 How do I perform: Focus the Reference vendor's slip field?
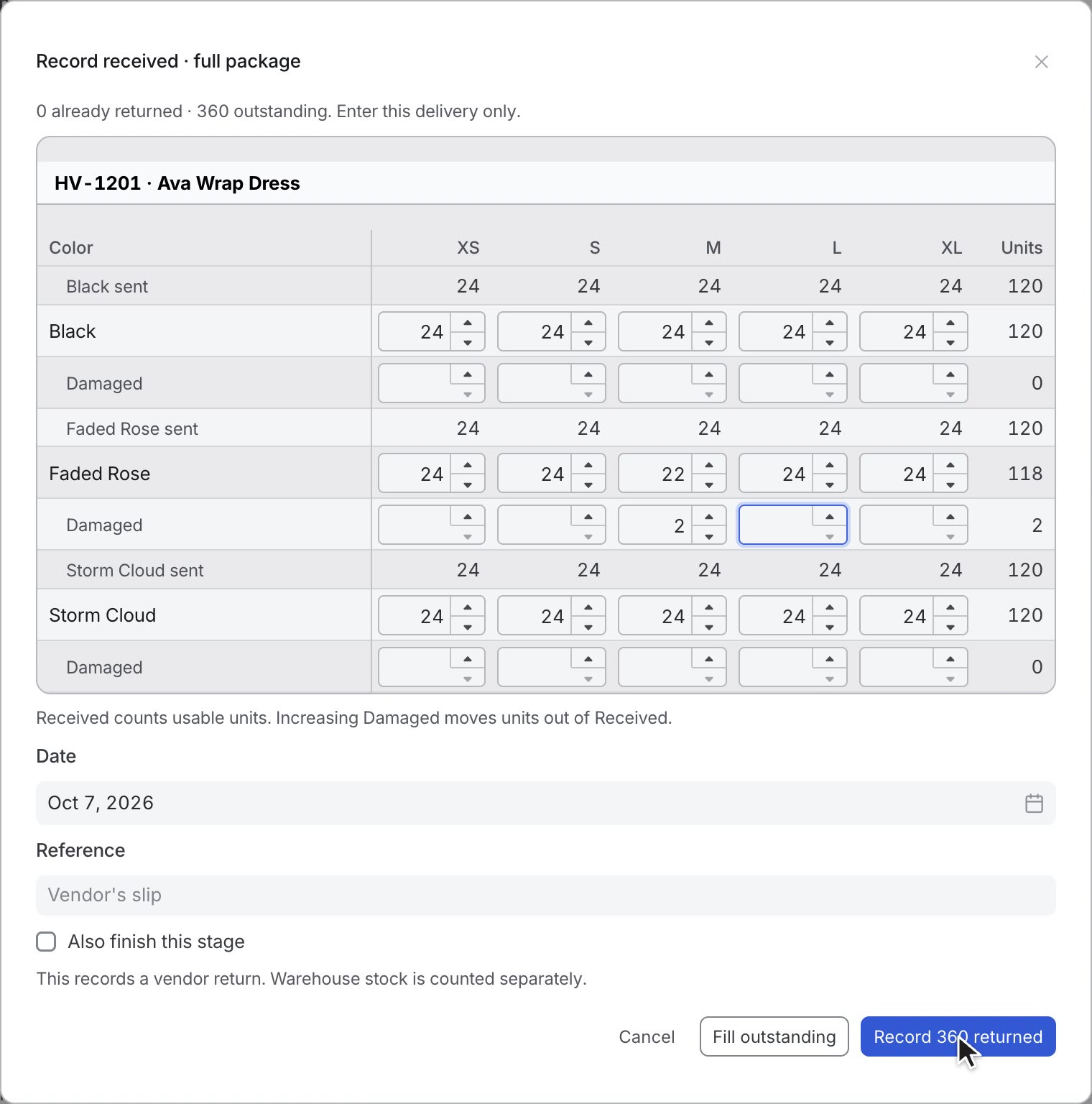tap(546, 895)
